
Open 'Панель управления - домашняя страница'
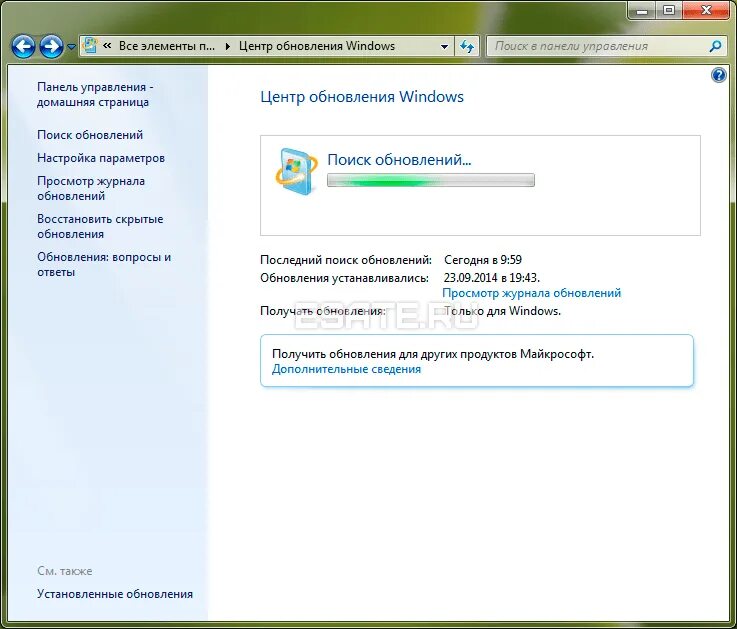(95, 94)
